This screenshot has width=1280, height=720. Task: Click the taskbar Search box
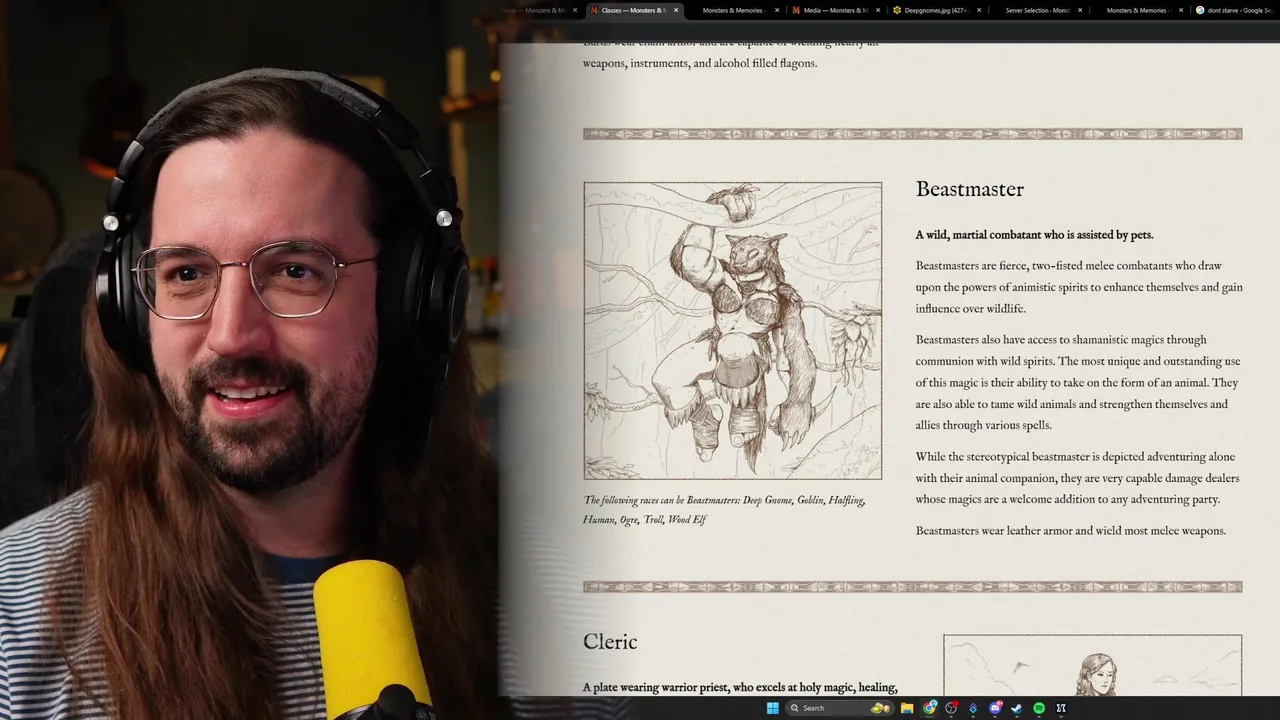839,708
